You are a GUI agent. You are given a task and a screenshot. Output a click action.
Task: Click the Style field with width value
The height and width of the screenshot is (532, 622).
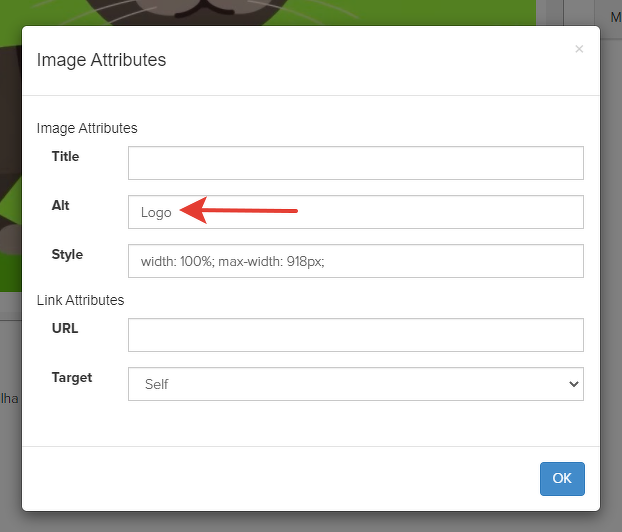pyautogui.click(x=355, y=261)
